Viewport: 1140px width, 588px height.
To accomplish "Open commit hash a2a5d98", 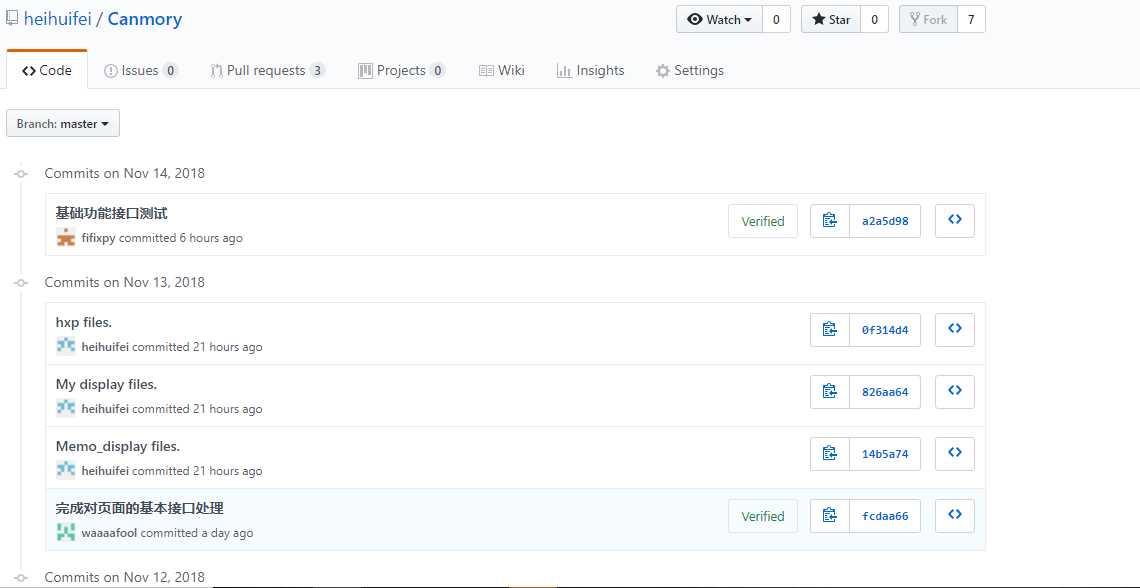I will point(885,221).
